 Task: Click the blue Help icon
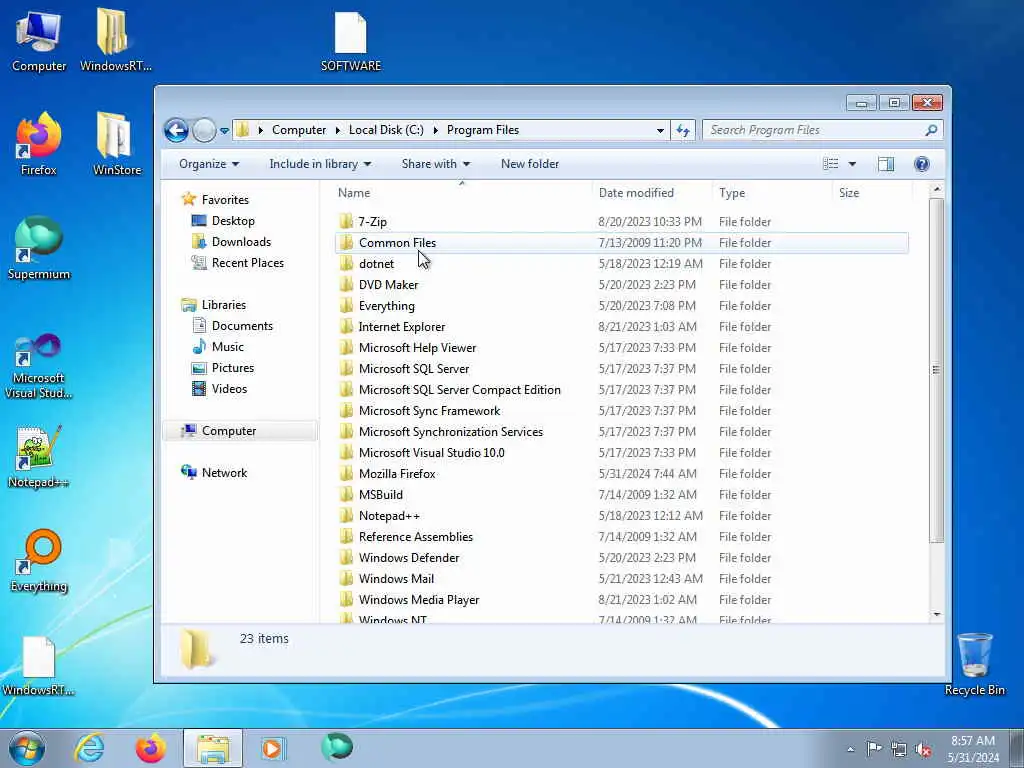click(921, 164)
